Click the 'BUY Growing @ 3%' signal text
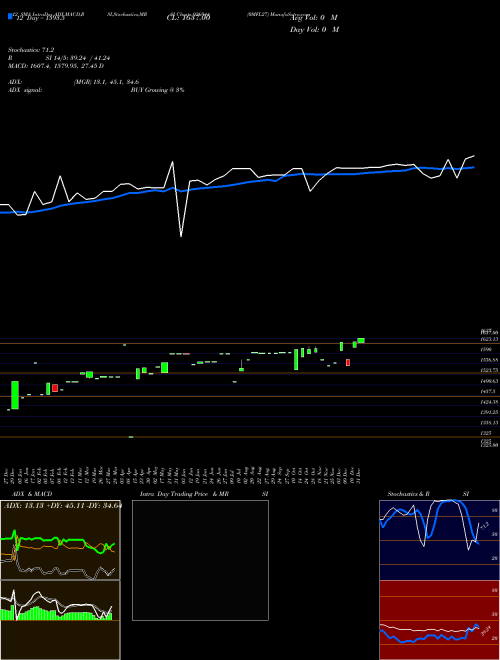The height and width of the screenshot is (660, 500). 157,90
